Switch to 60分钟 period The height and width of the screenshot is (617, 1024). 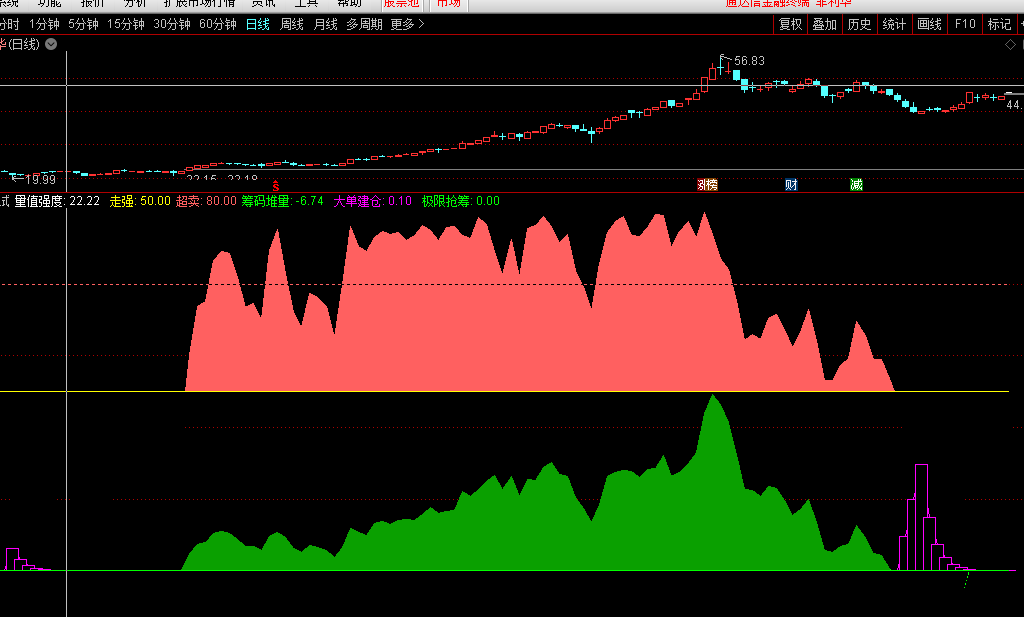[x=217, y=24]
